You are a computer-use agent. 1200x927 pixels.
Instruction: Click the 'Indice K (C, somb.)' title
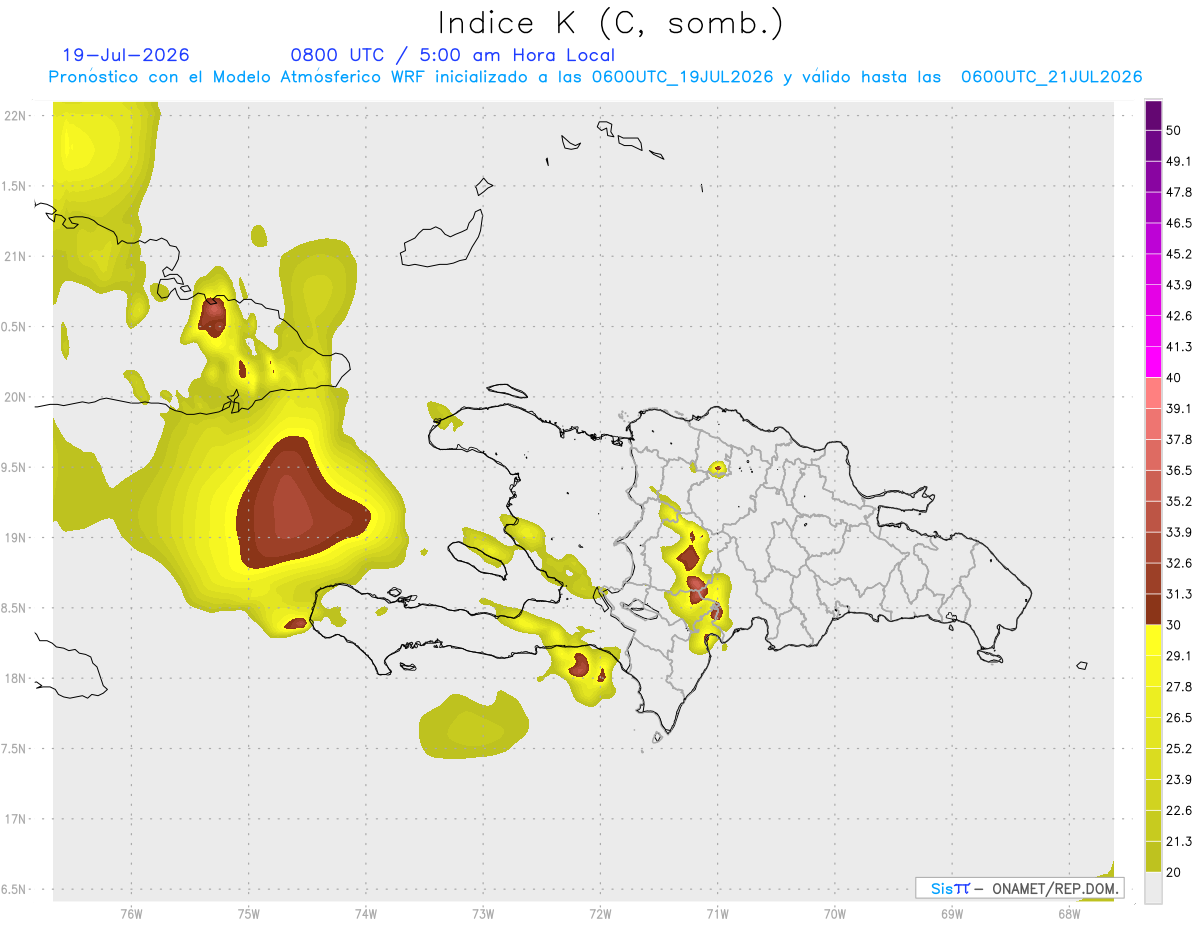pyautogui.click(x=610, y=23)
